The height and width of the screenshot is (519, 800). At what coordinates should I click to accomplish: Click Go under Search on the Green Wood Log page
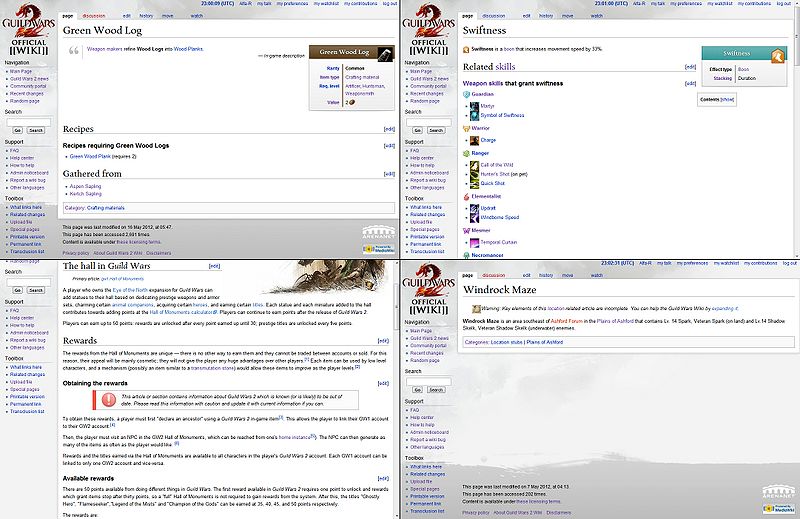tap(18, 130)
